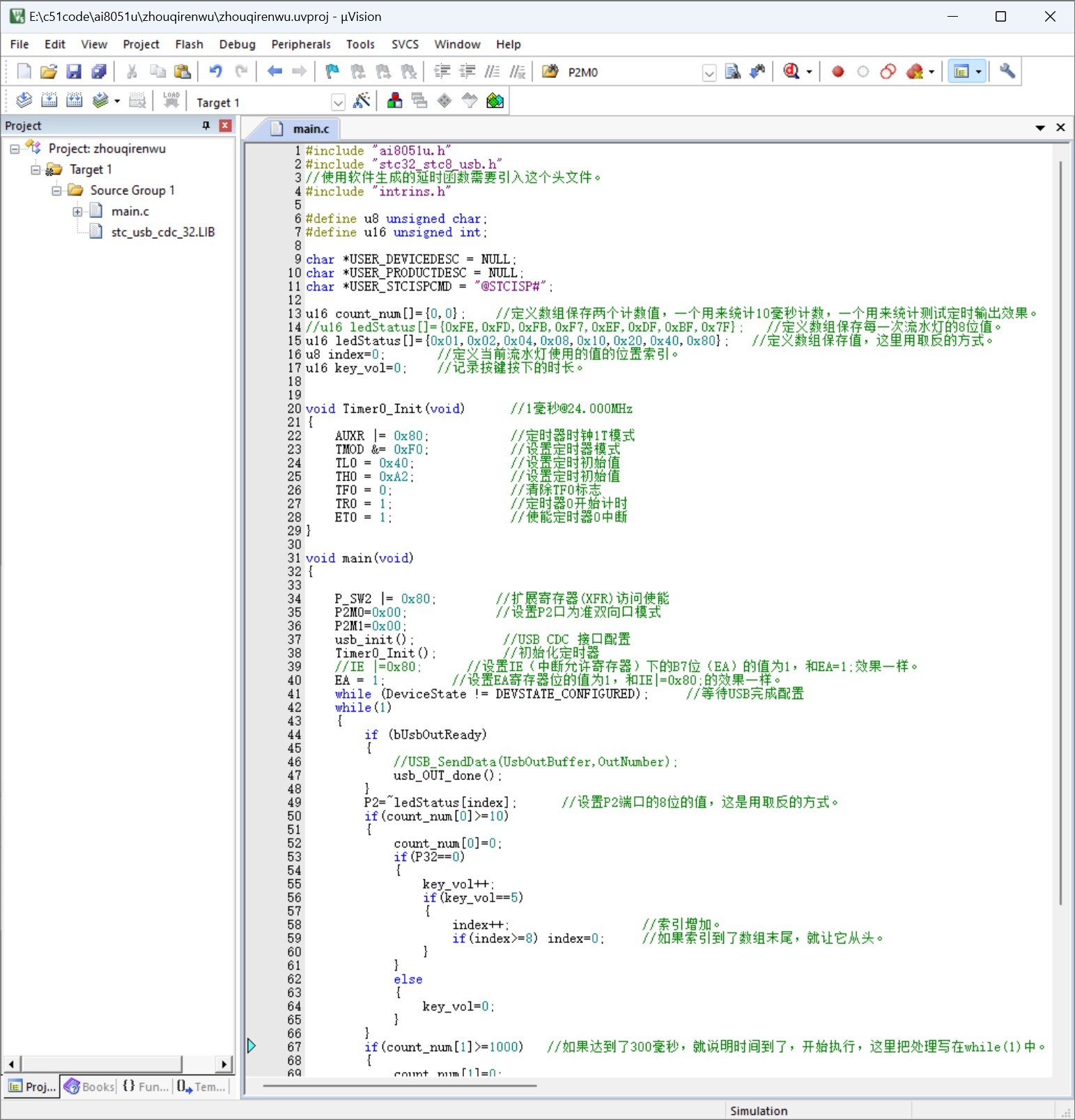1075x1120 pixels.
Task: Close the main.c editor document
Action: coord(1060,127)
